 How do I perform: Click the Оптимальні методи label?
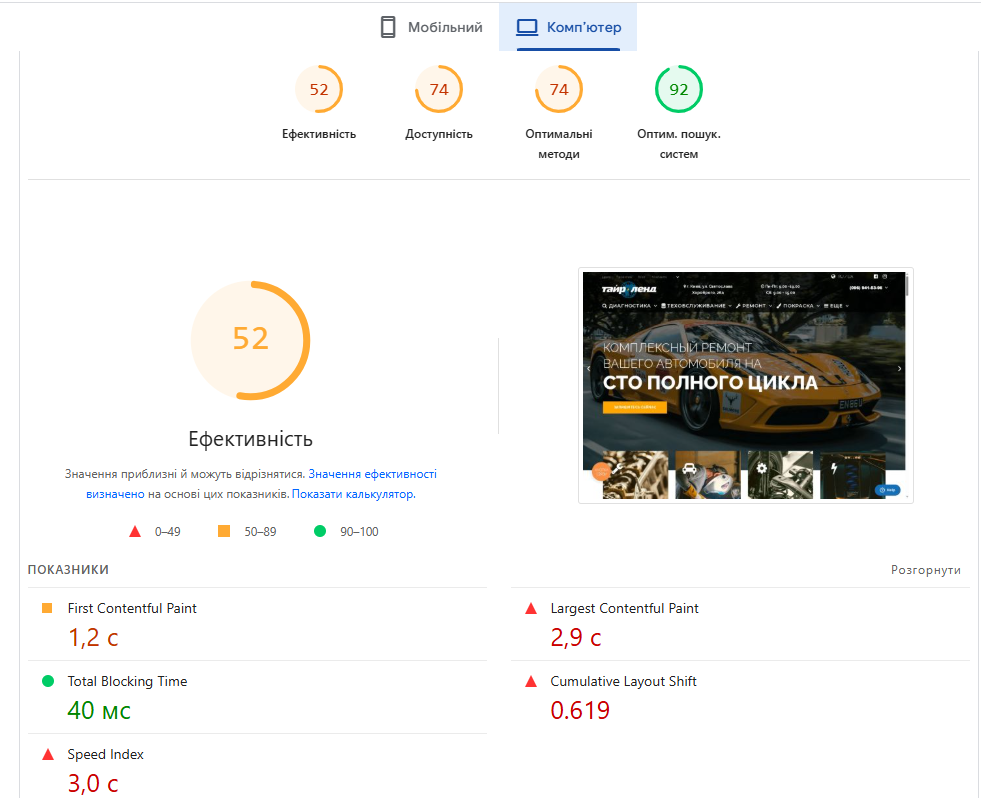559,144
